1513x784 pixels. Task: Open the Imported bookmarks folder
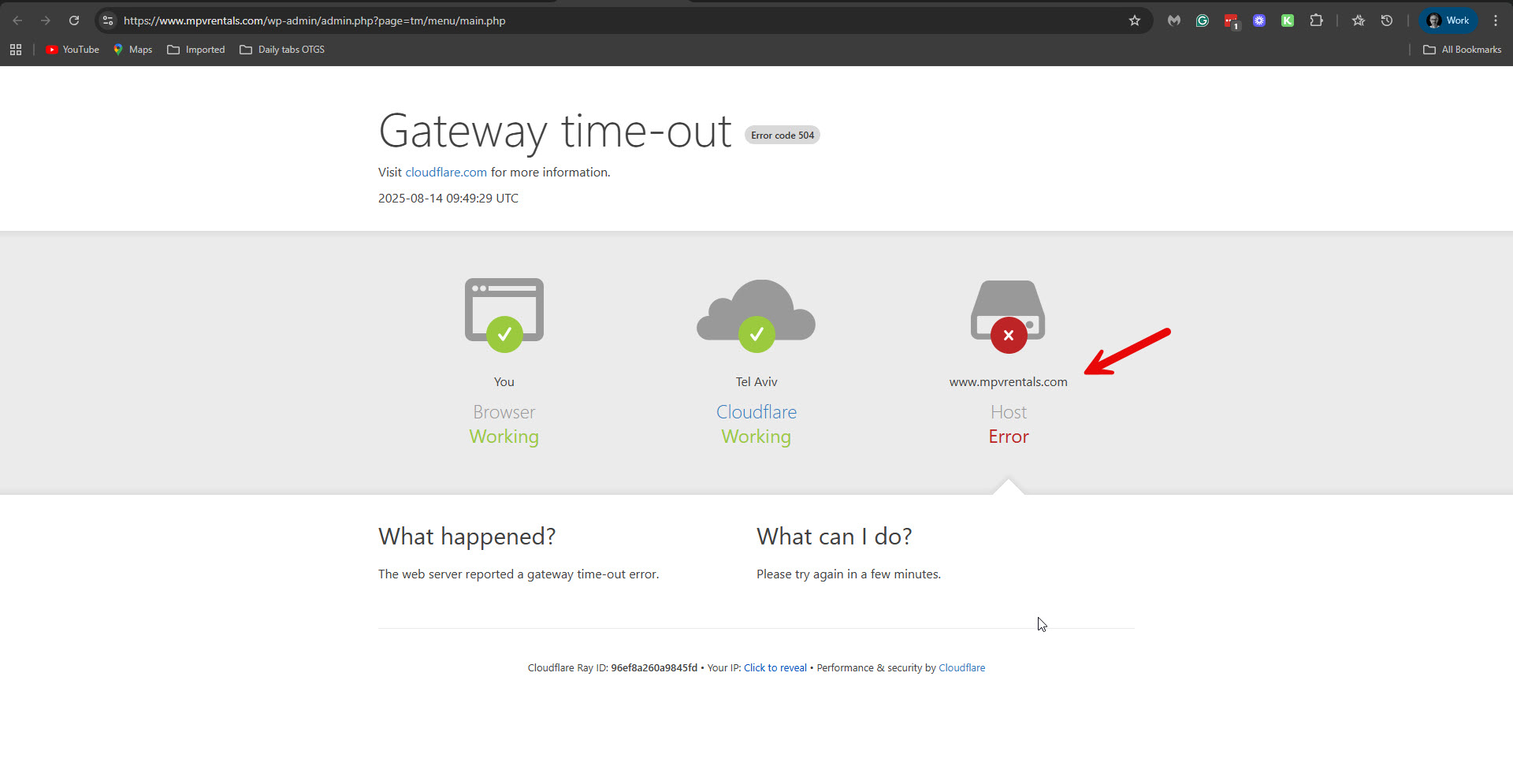[196, 50]
